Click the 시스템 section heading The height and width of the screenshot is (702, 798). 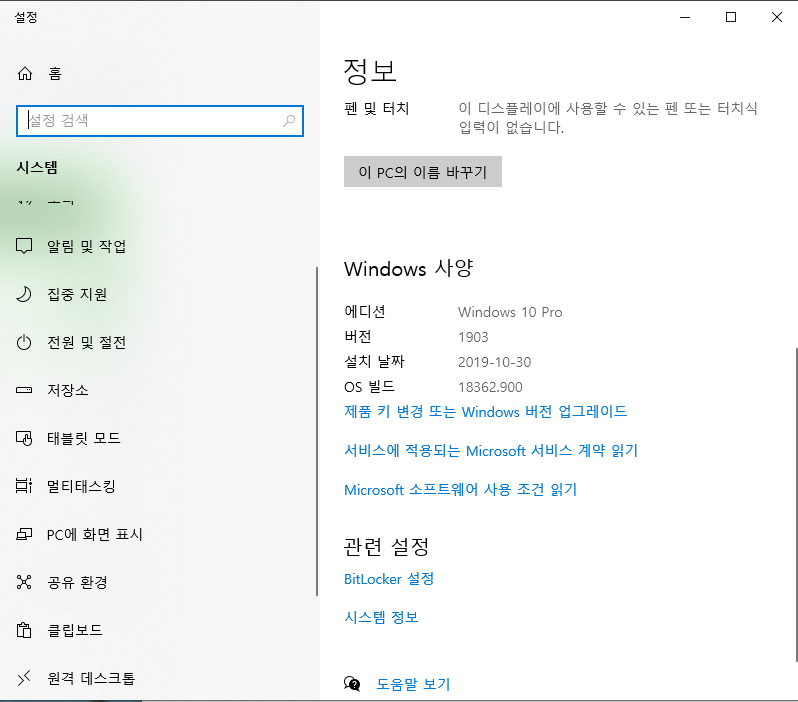37,167
